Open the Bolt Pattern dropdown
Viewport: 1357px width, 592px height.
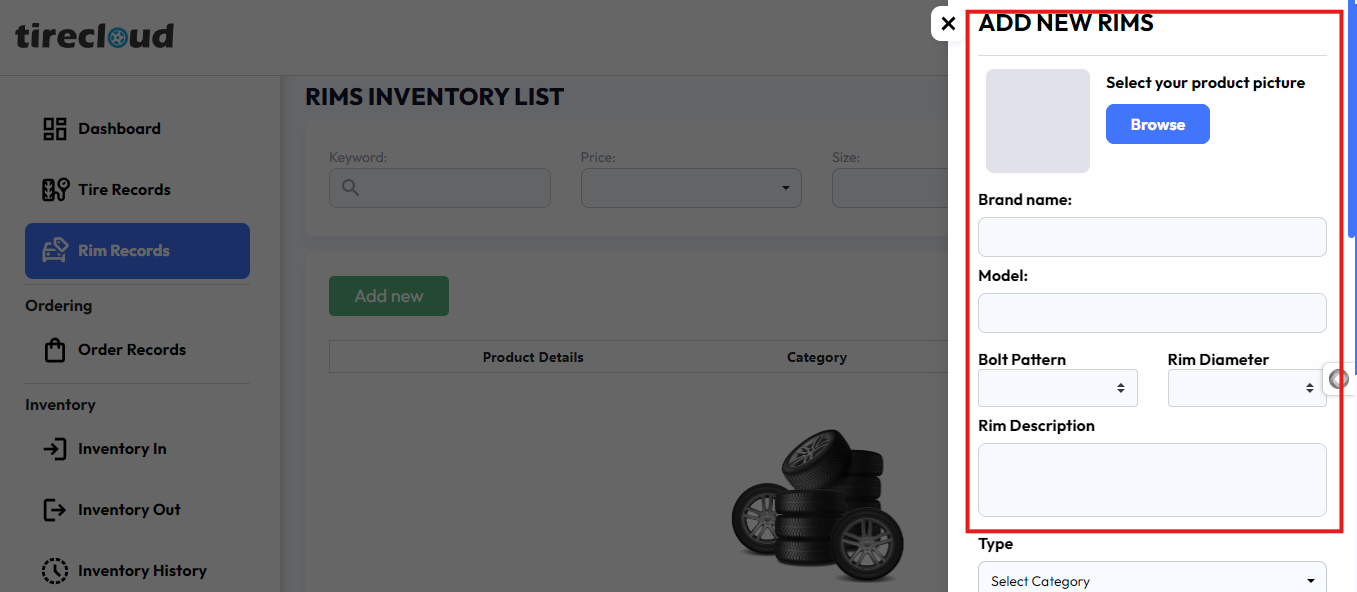click(x=1057, y=388)
